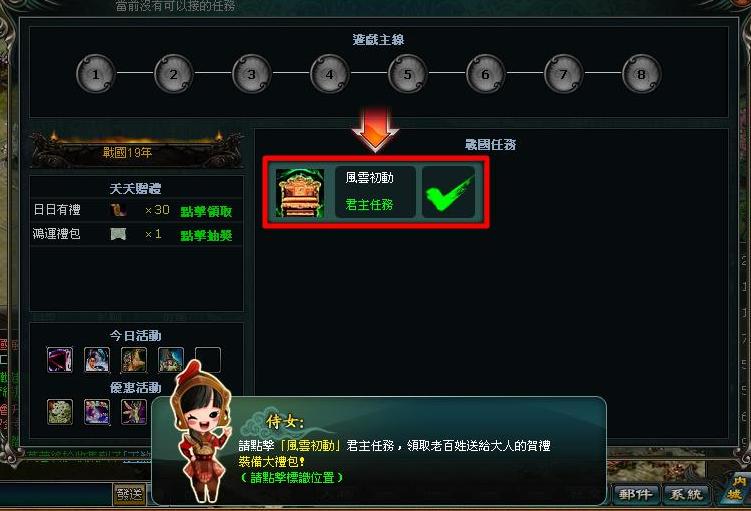The width and height of the screenshot is (751, 511).
Task: Click the green checkmark on 風雲初動 quest
Action: tap(449, 193)
